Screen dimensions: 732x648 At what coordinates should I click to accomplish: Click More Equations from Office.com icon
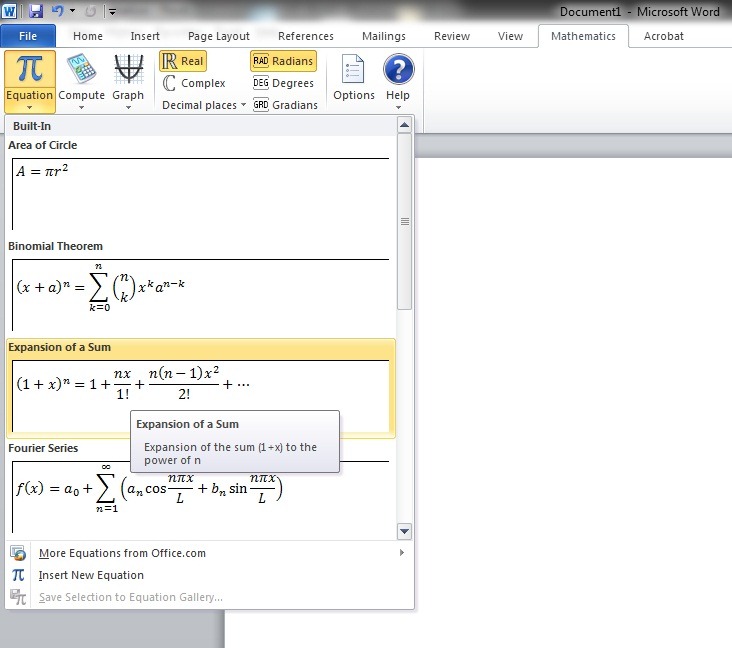18,553
